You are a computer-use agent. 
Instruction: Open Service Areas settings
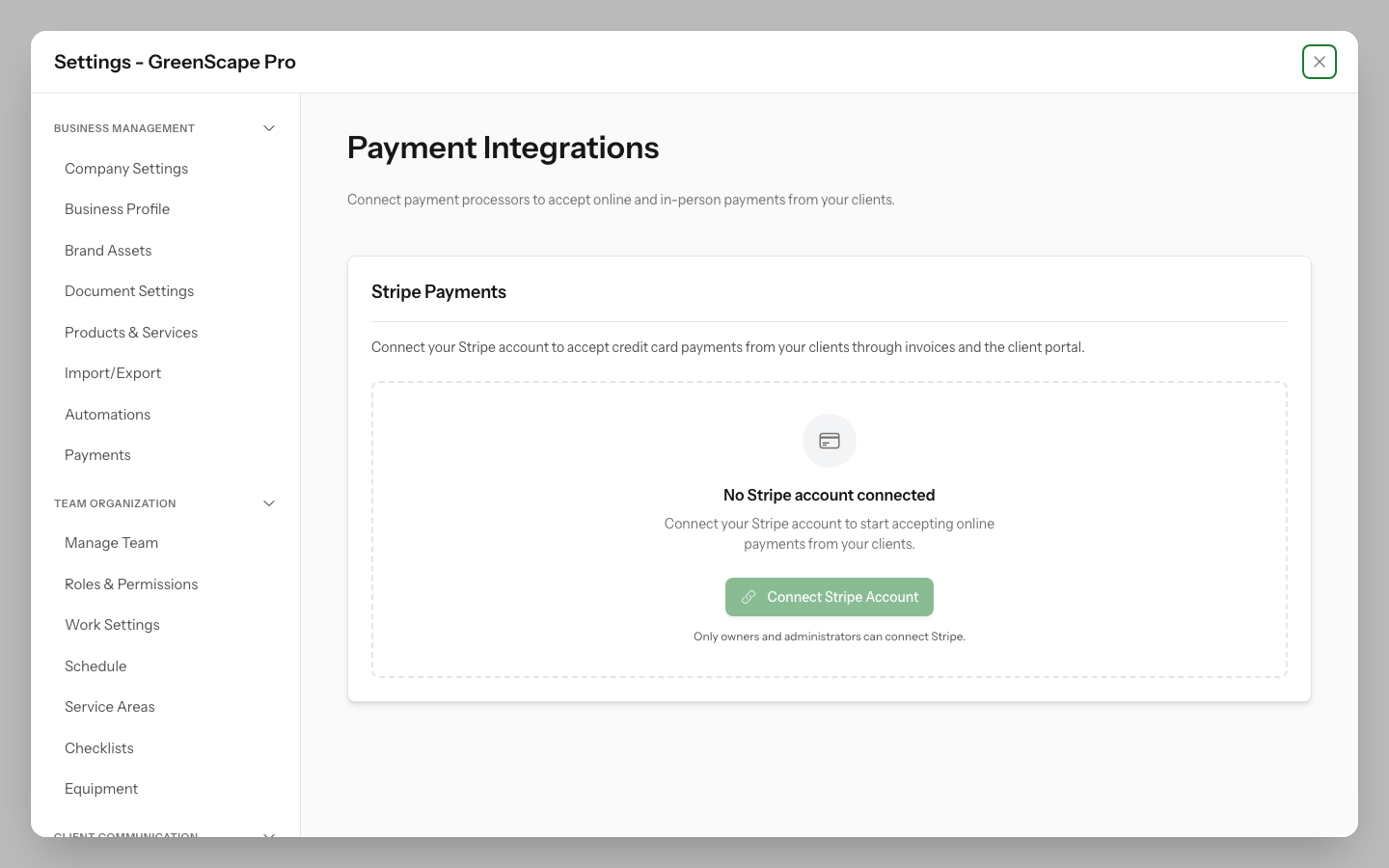click(x=109, y=707)
